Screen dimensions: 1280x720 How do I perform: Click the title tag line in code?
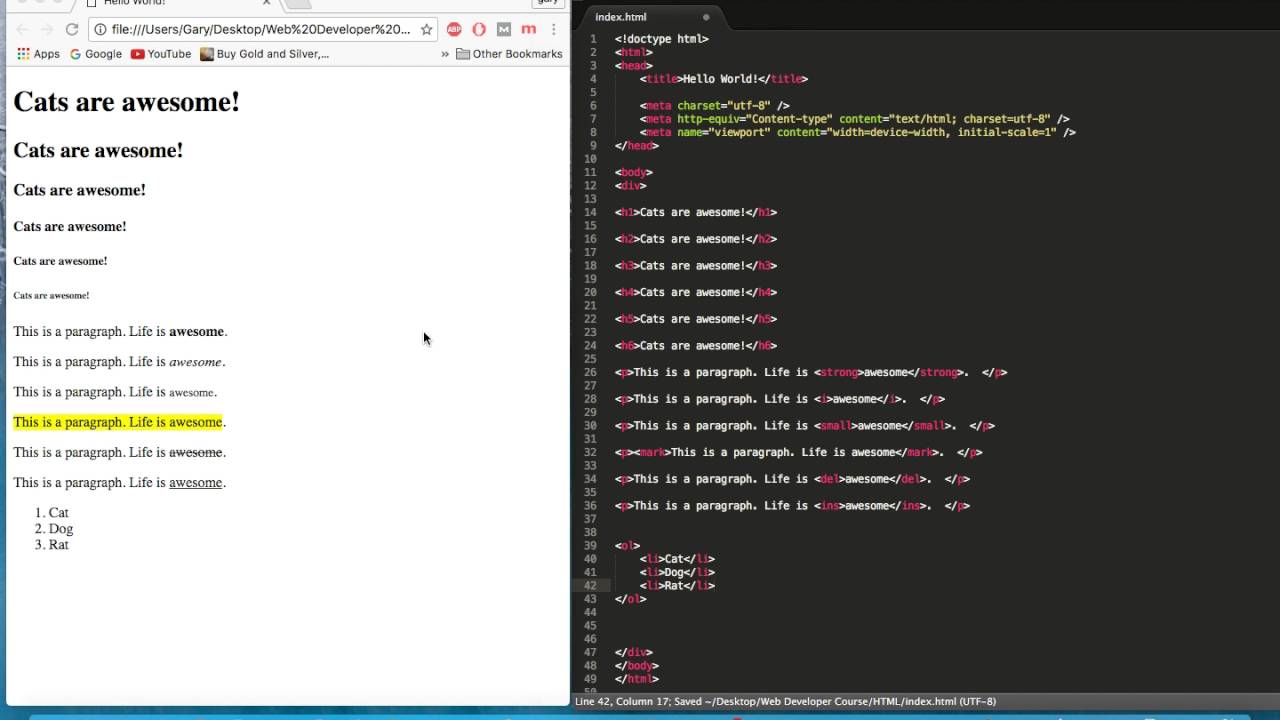tap(723, 79)
